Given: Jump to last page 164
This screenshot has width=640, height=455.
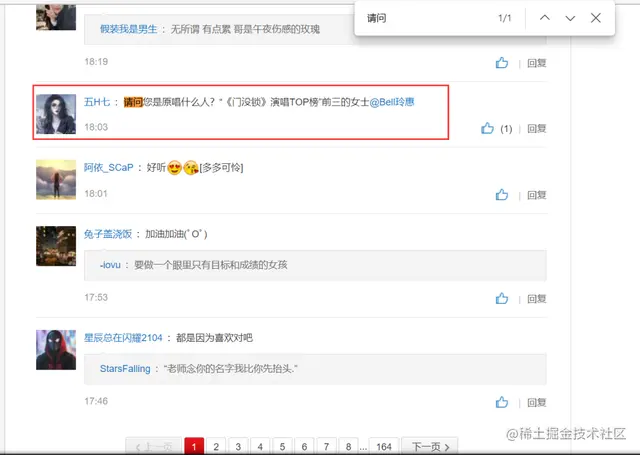Looking at the screenshot, I should 384,446.
